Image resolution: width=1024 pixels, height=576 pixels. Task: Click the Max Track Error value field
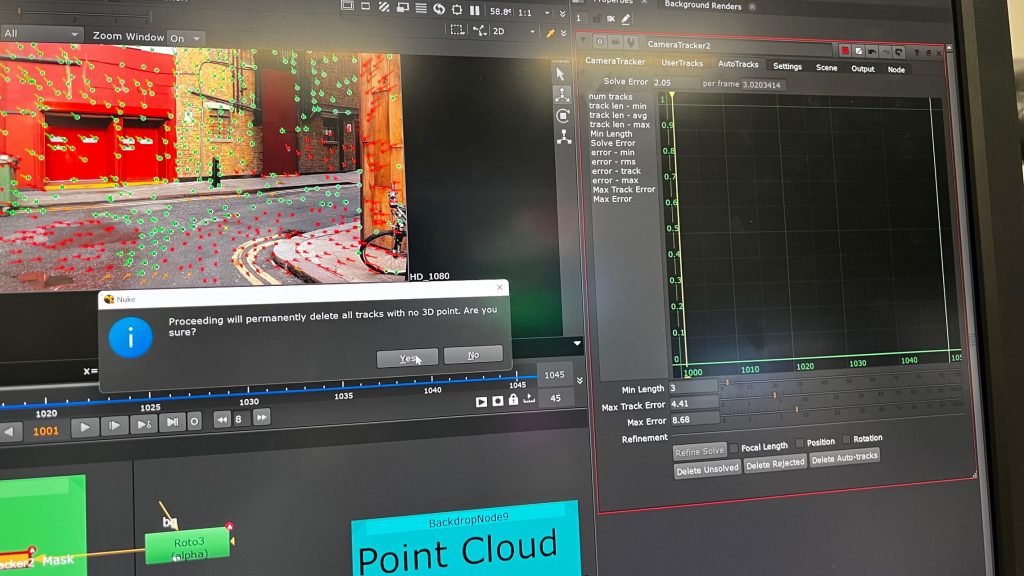694,404
